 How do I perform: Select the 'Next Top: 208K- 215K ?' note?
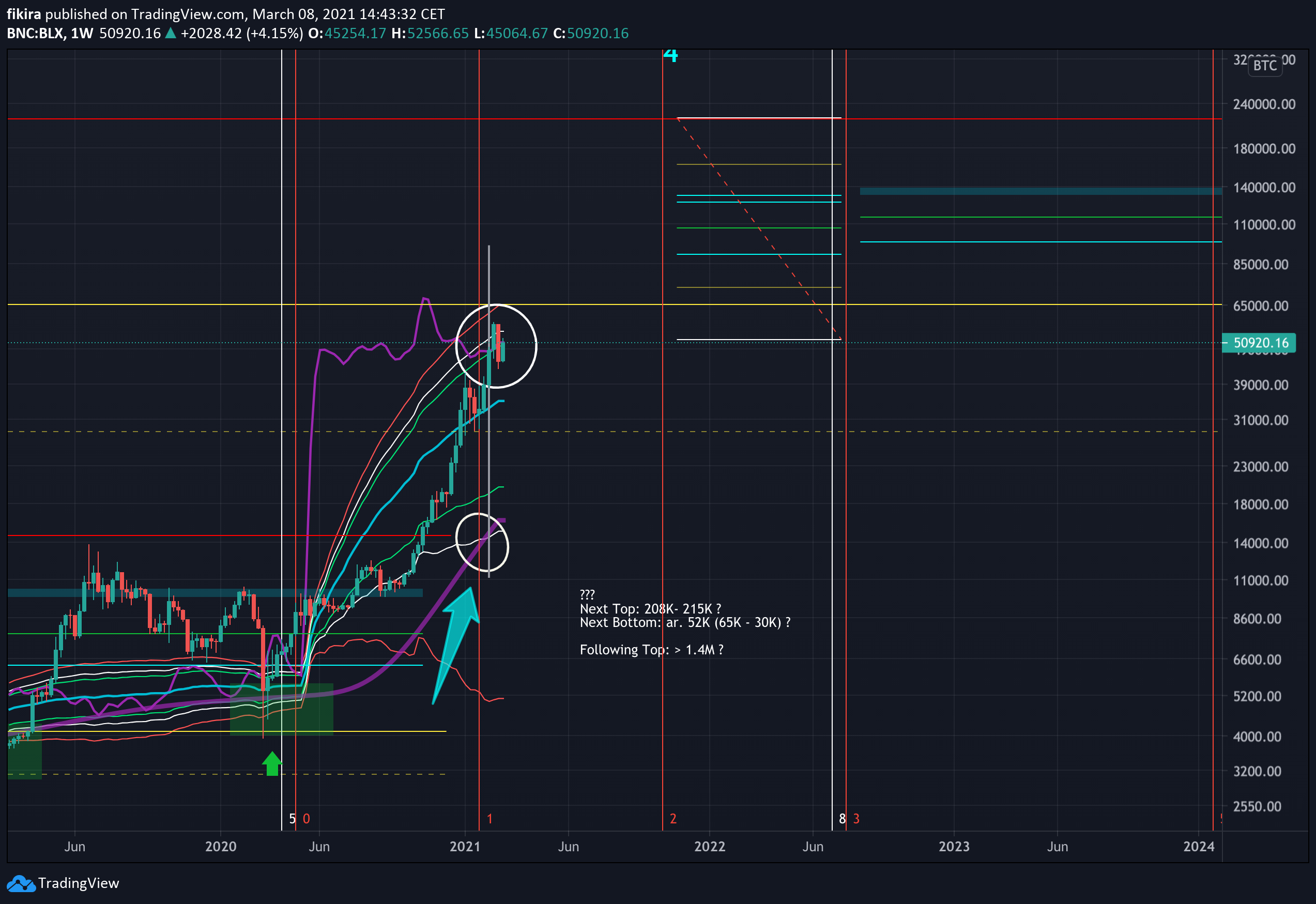coord(650,609)
